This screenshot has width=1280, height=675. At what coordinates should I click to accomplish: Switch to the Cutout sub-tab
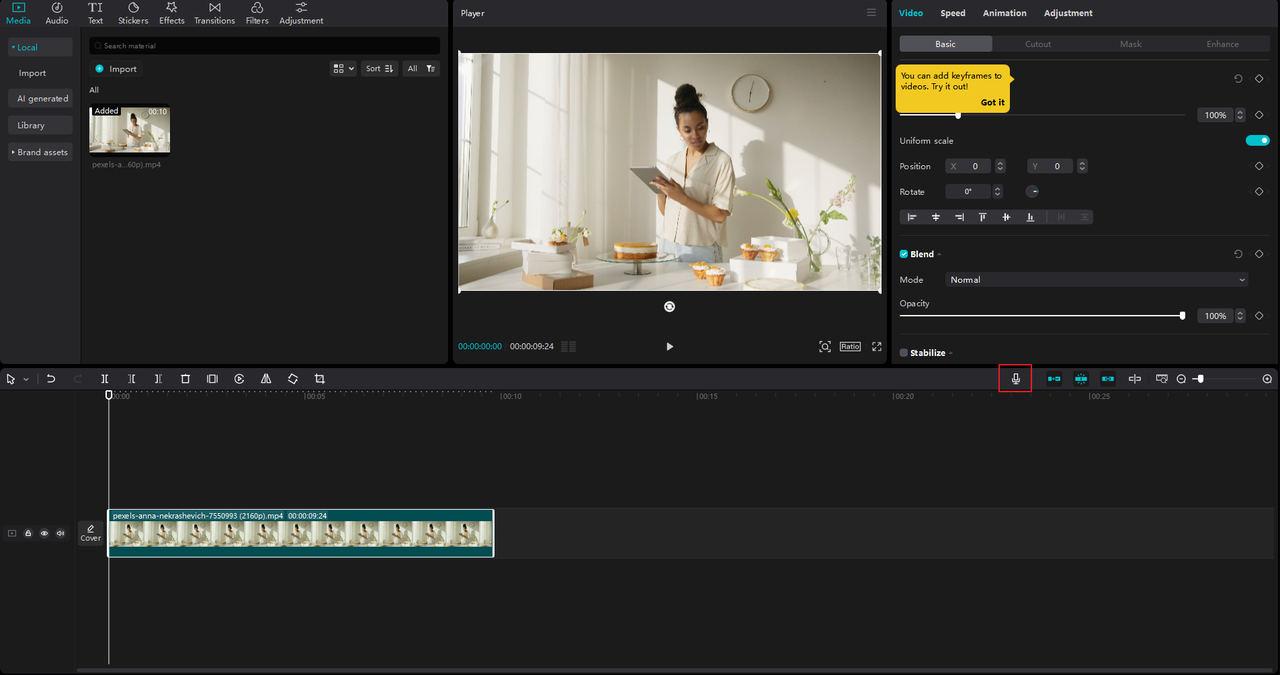(x=1038, y=44)
